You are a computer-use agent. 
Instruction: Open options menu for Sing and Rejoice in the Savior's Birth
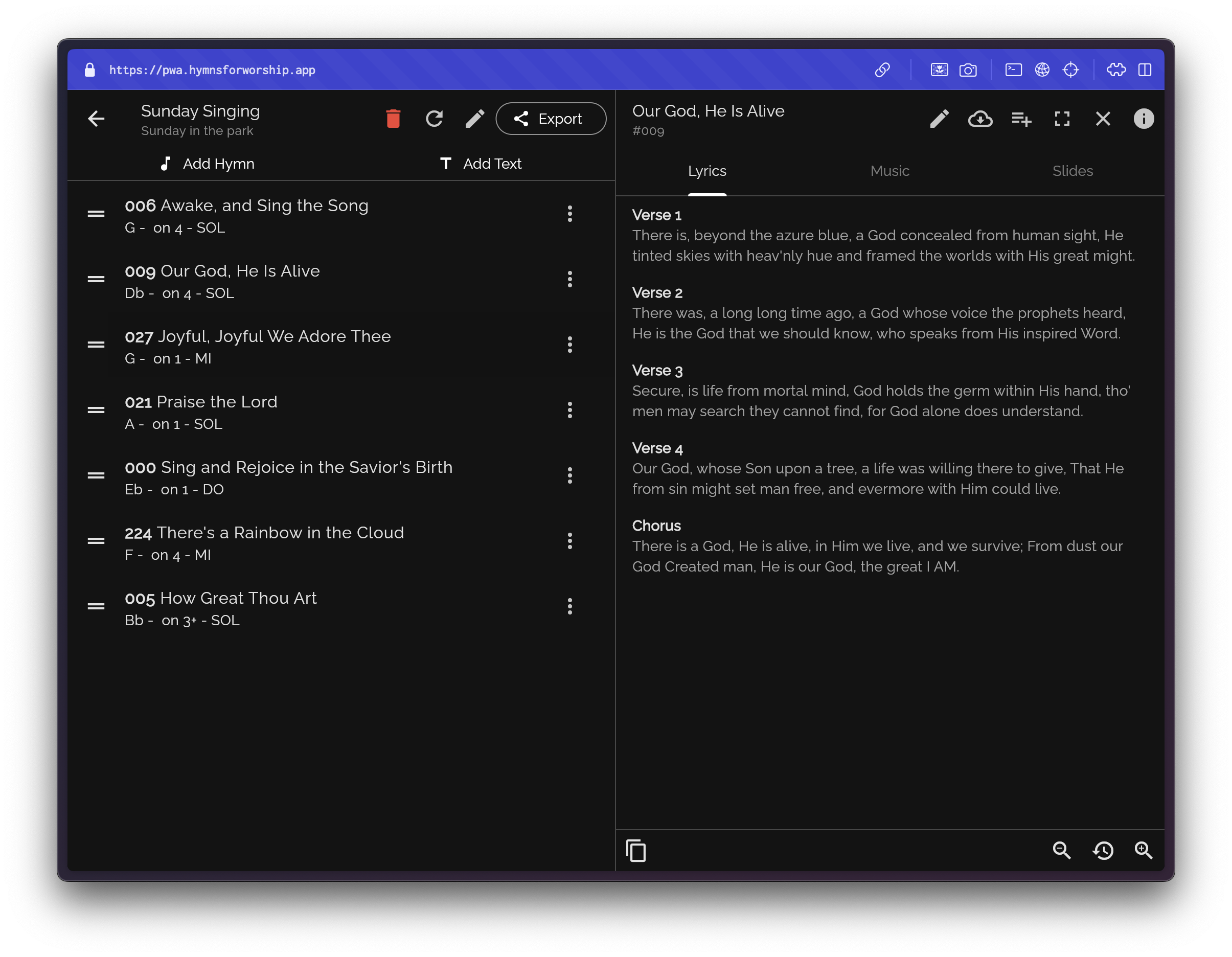click(570, 475)
